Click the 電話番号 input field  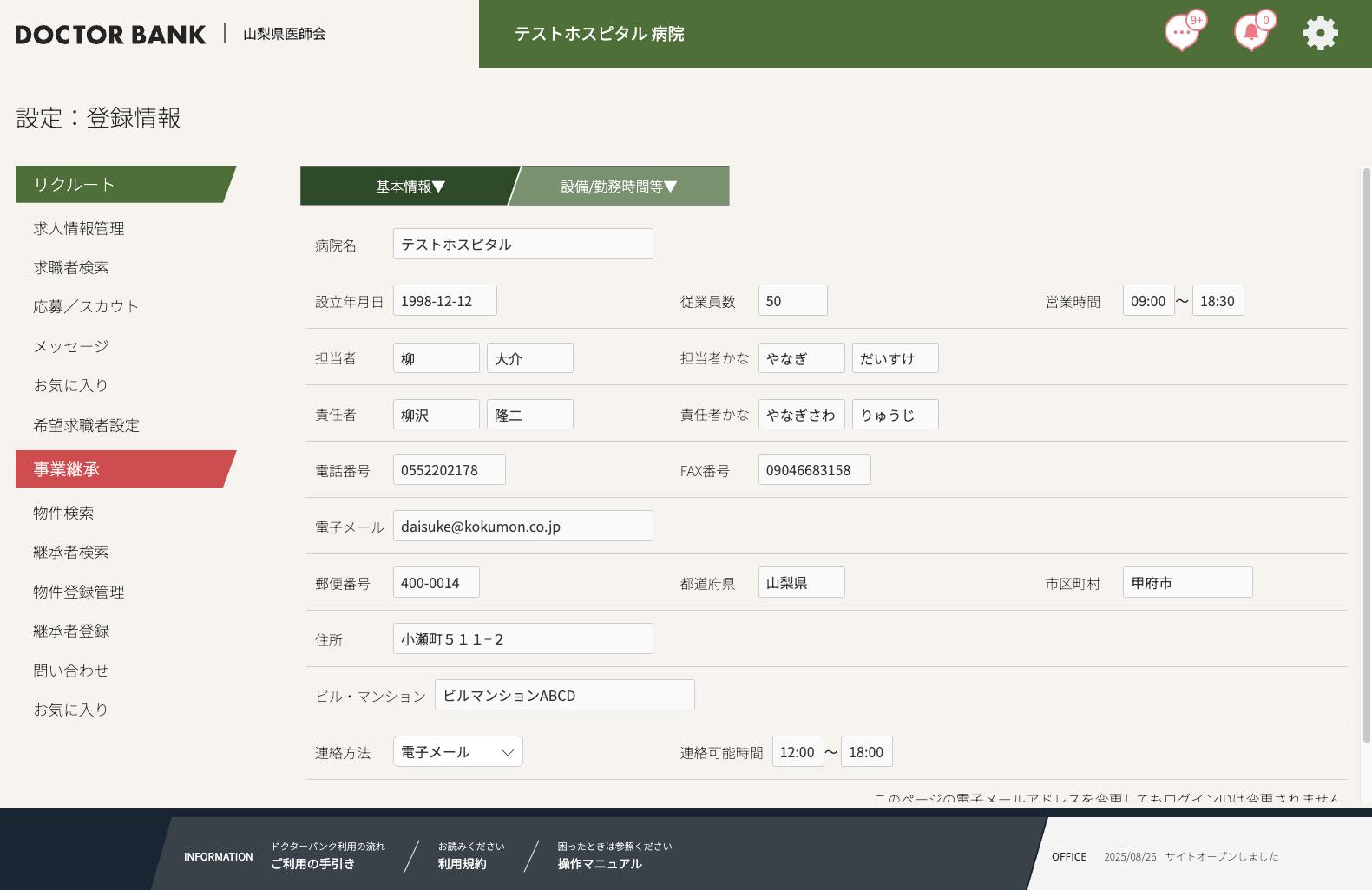pyautogui.click(x=449, y=470)
